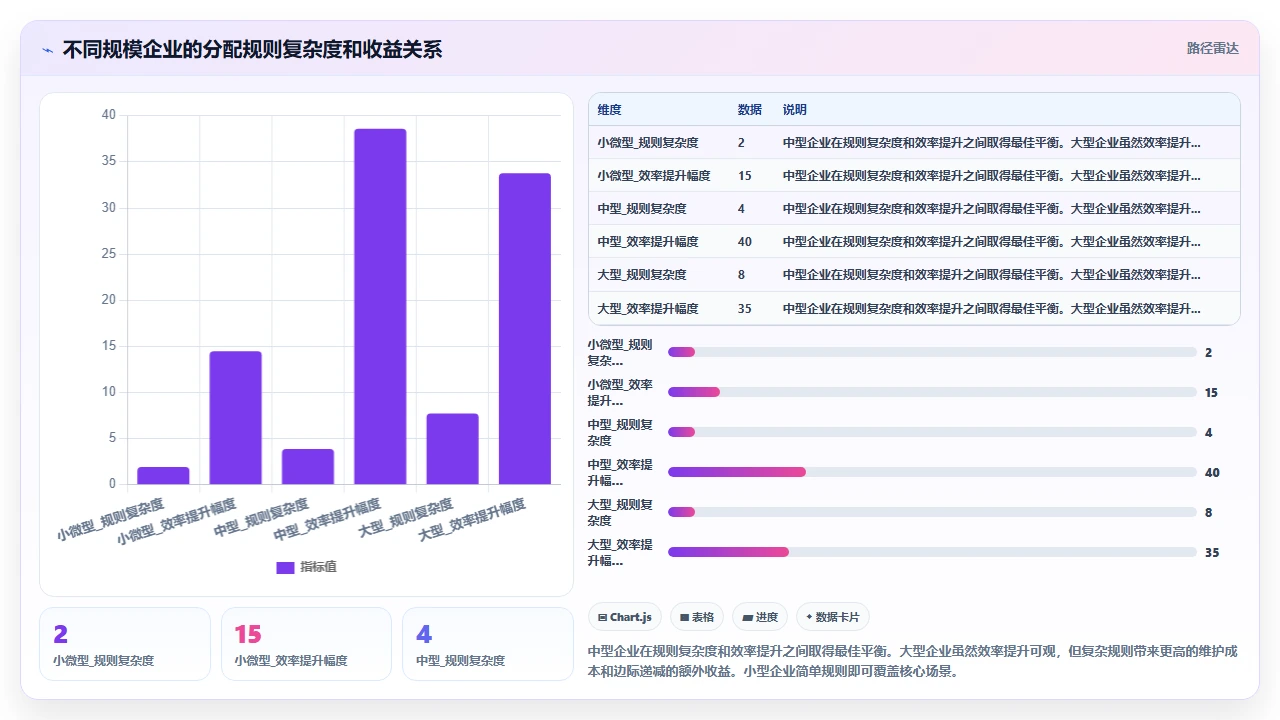Image resolution: width=1280 pixels, height=720 pixels.
Task: Click the 表格 tag chip
Action: [x=697, y=617]
